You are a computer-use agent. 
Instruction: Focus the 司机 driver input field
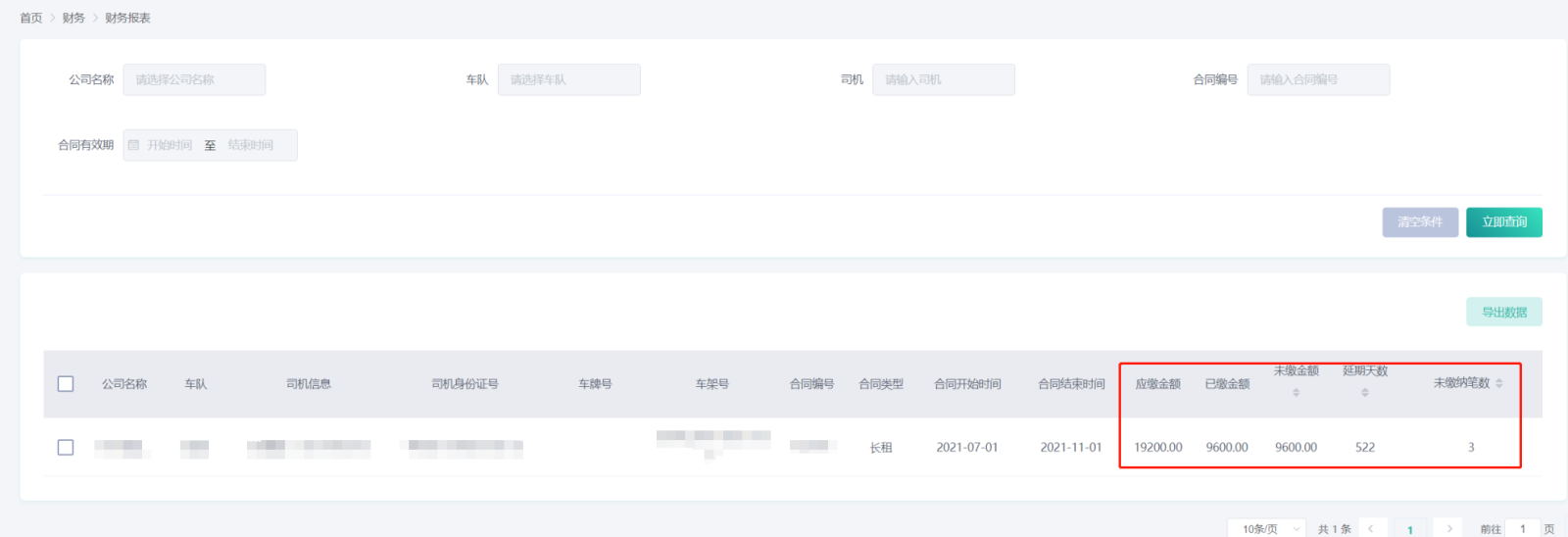pos(943,79)
